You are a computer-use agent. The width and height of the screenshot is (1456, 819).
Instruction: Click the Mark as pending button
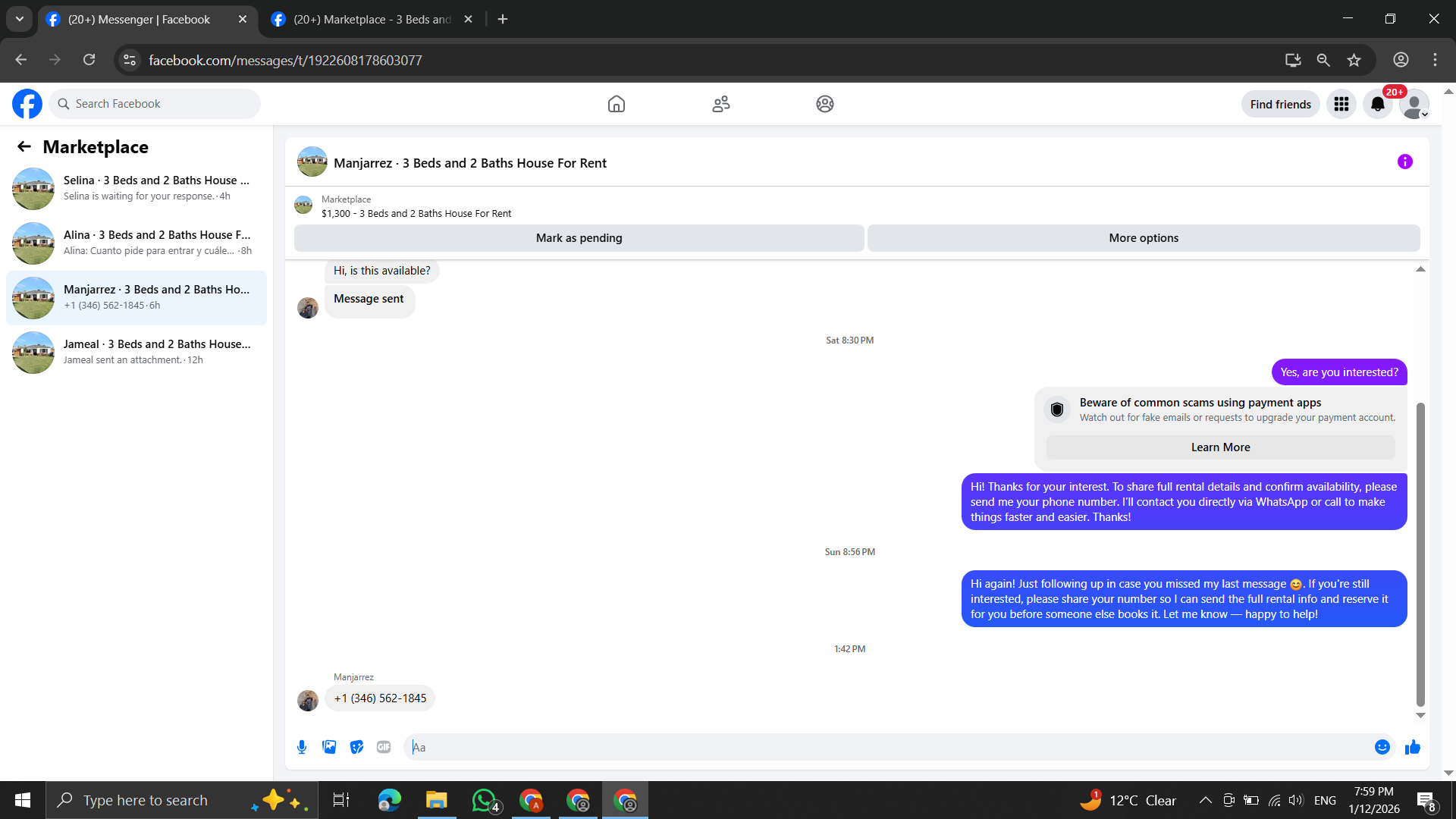pyautogui.click(x=579, y=238)
